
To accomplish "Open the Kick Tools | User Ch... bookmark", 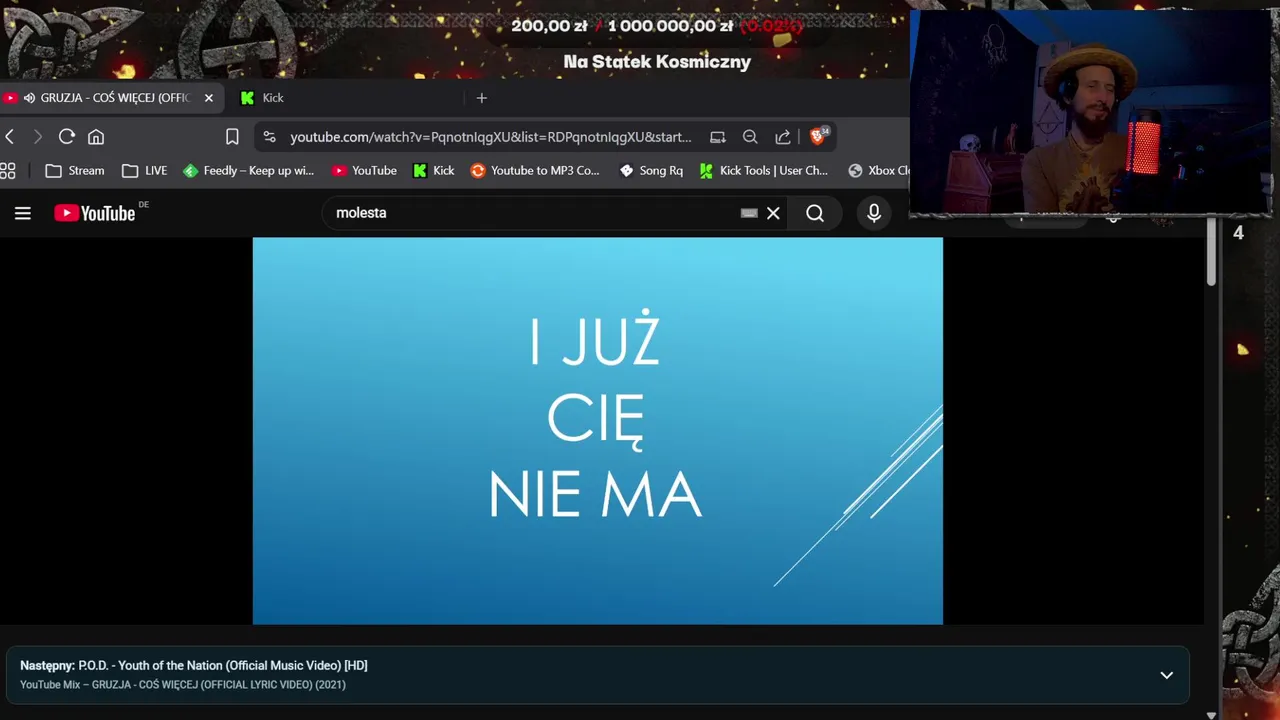I will coord(764,171).
